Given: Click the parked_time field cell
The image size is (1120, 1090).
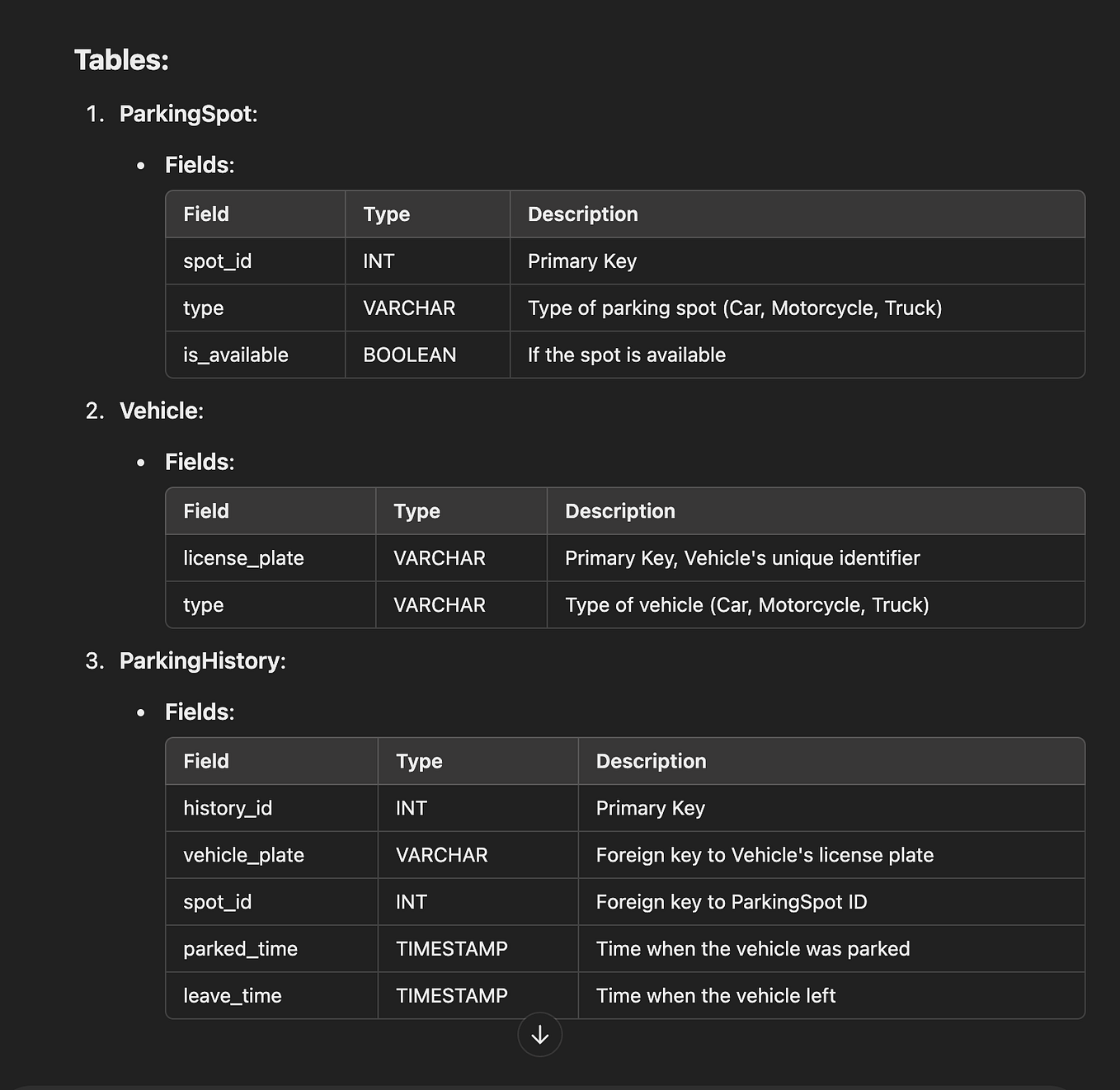Looking at the screenshot, I should pos(240,949).
